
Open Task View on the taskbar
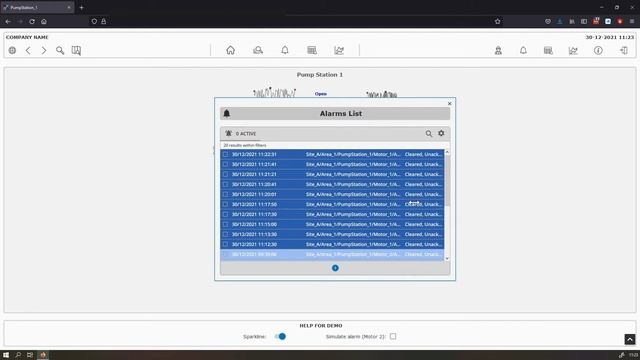(30, 355)
